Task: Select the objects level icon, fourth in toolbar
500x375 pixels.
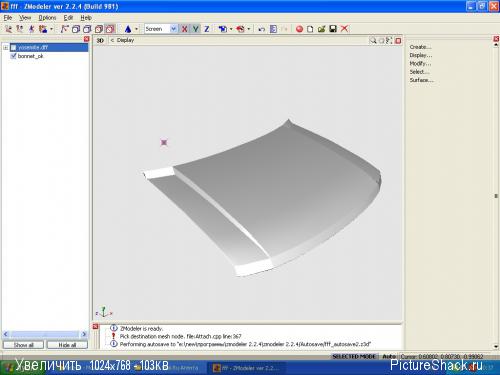Action: (x=43, y=29)
